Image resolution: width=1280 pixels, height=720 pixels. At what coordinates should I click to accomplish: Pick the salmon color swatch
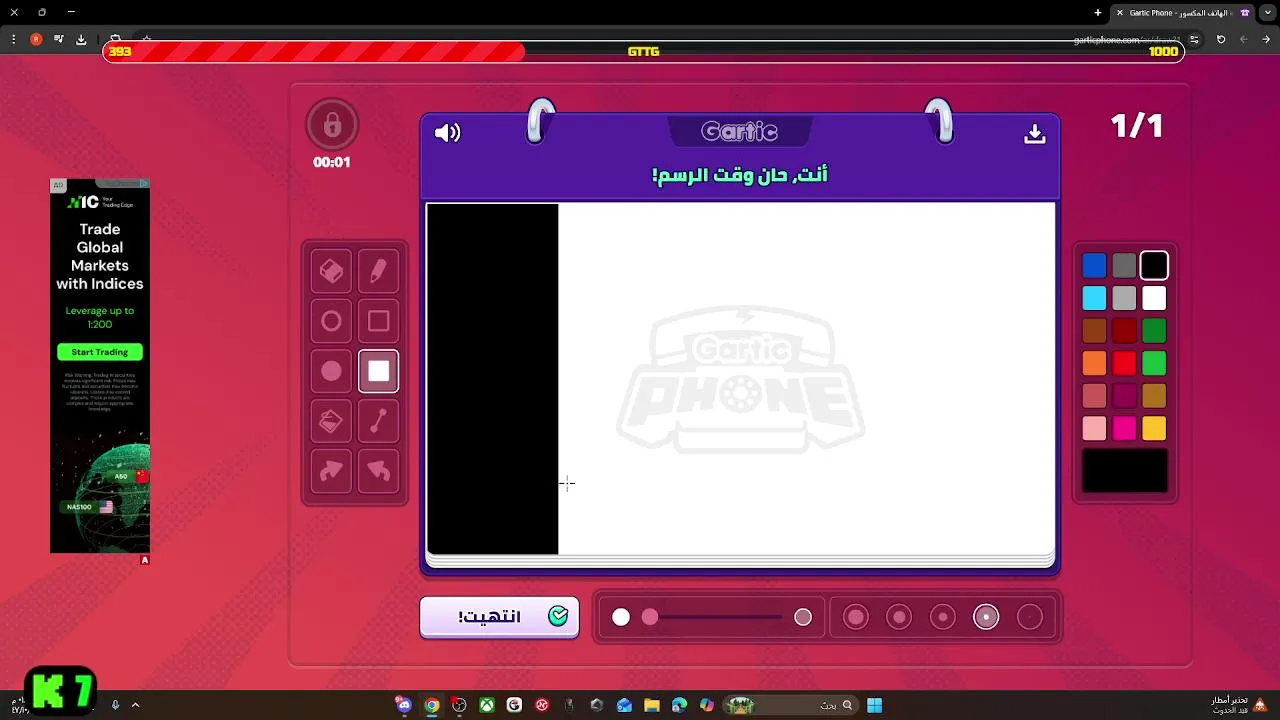tap(1094, 396)
